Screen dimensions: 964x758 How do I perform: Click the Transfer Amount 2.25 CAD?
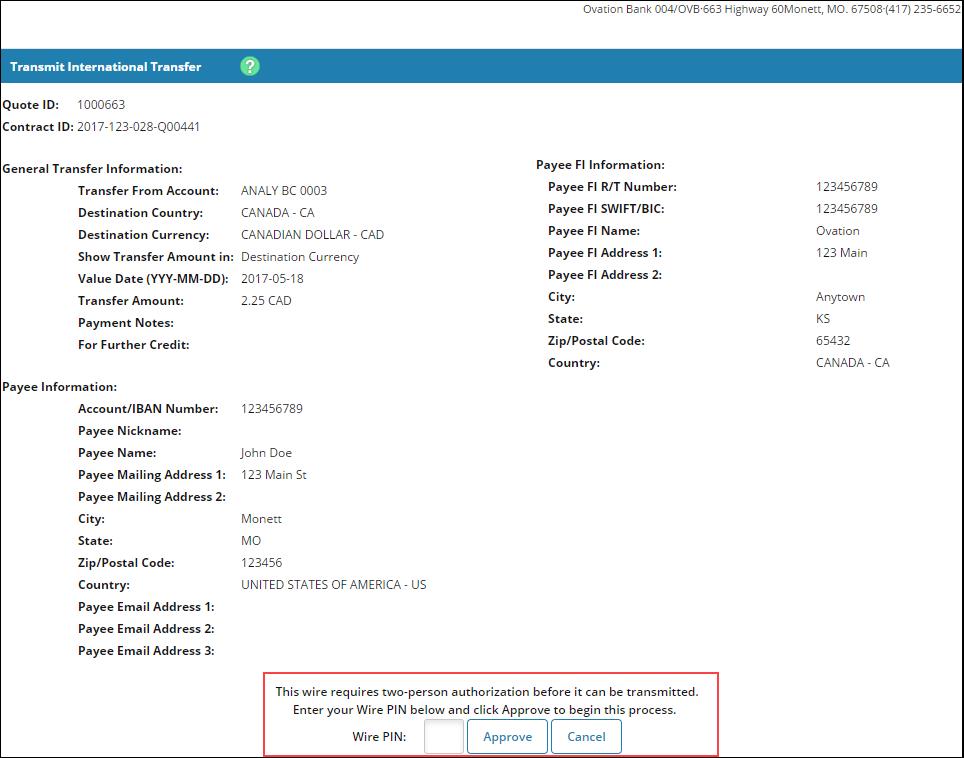pyautogui.click(x=266, y=301)
